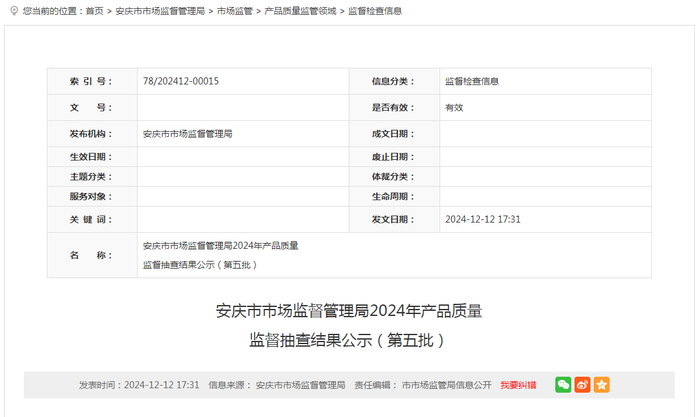700x417 pixels.
Task: Click the 服务对象 label cell
Action: pos(92,196)
